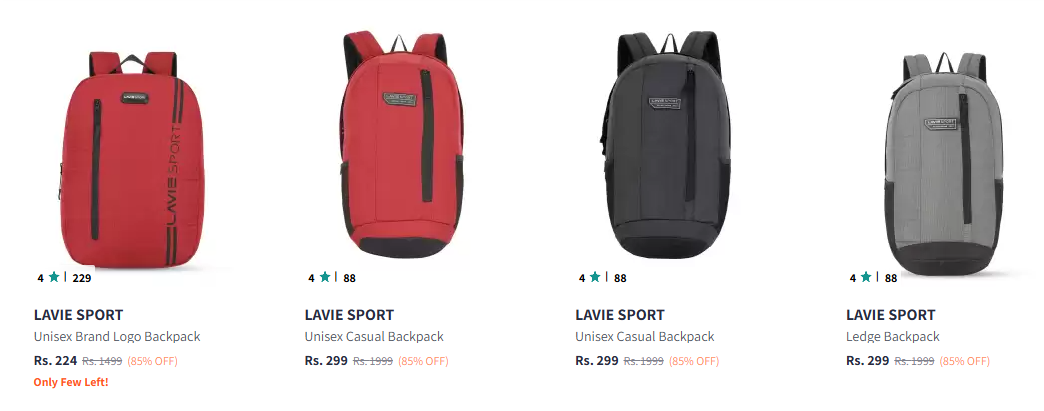Click star icon under grey Ledge backpack

866,277
